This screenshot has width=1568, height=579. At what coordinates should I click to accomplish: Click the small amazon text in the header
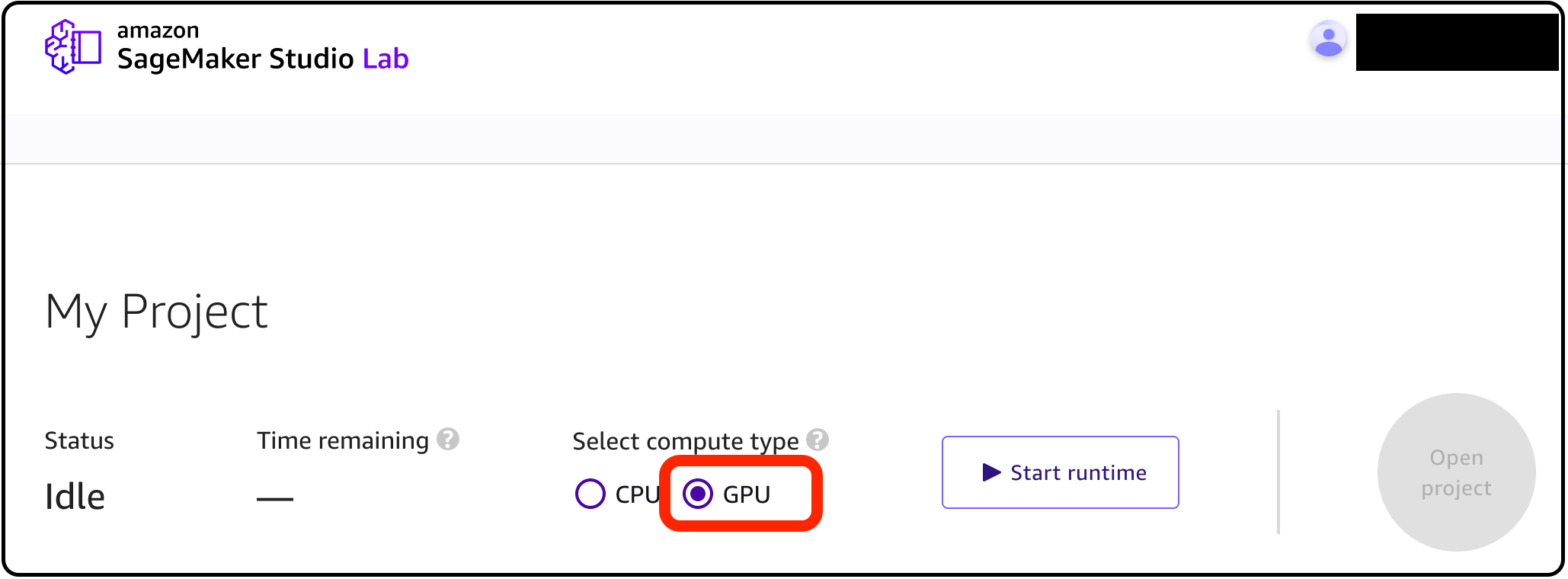(158, 30)
